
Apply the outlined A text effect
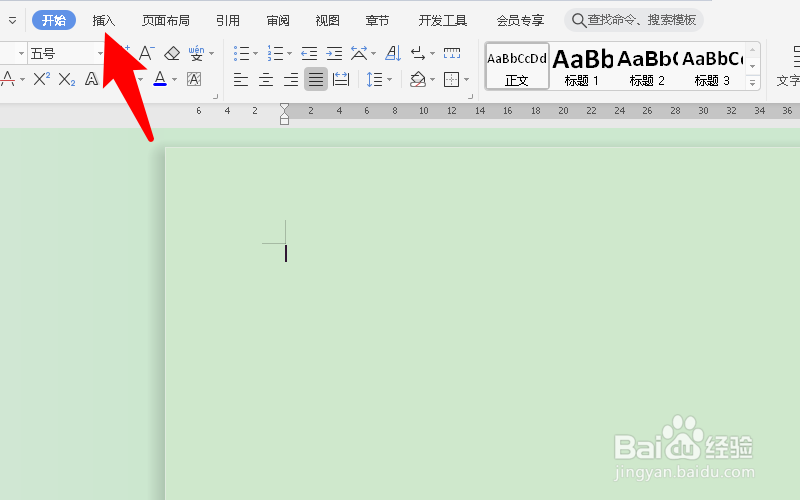pos(92,79)
